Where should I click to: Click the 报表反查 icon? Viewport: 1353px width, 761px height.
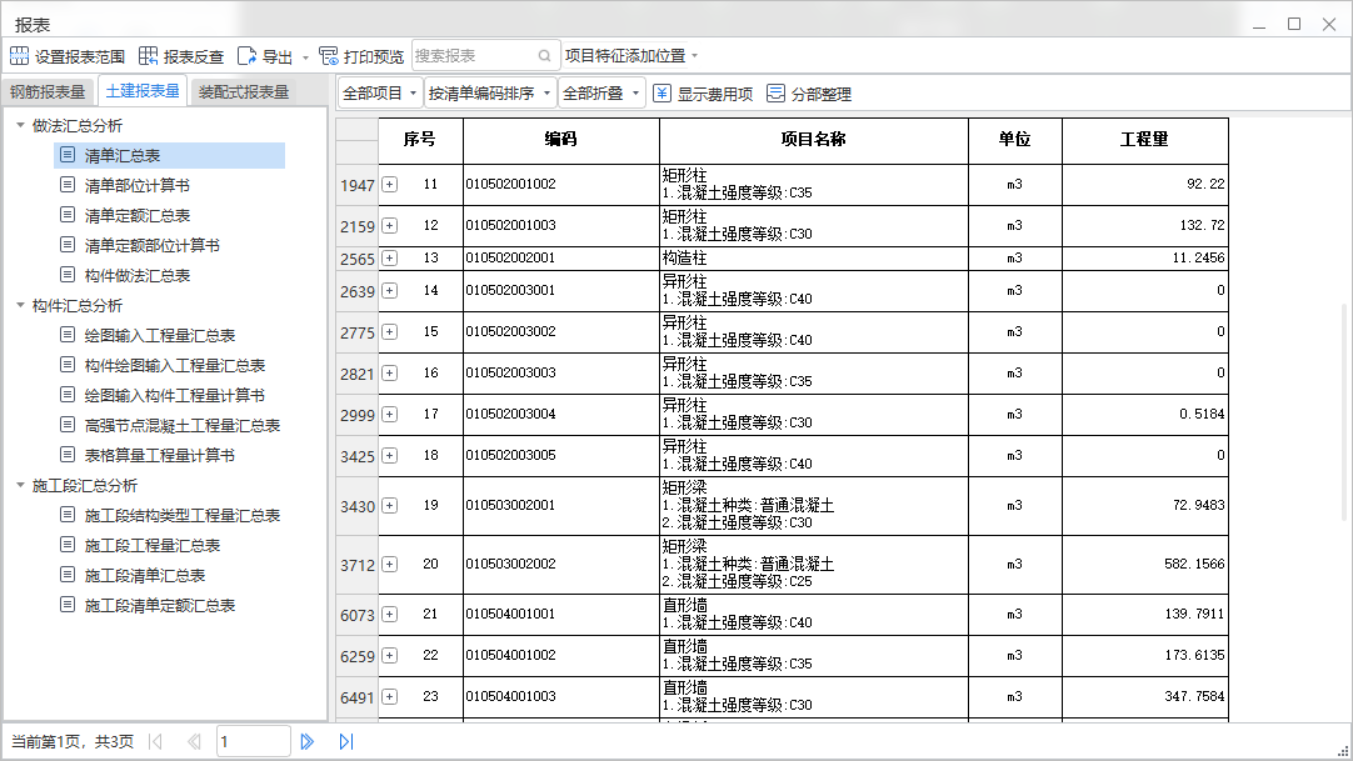148,56
